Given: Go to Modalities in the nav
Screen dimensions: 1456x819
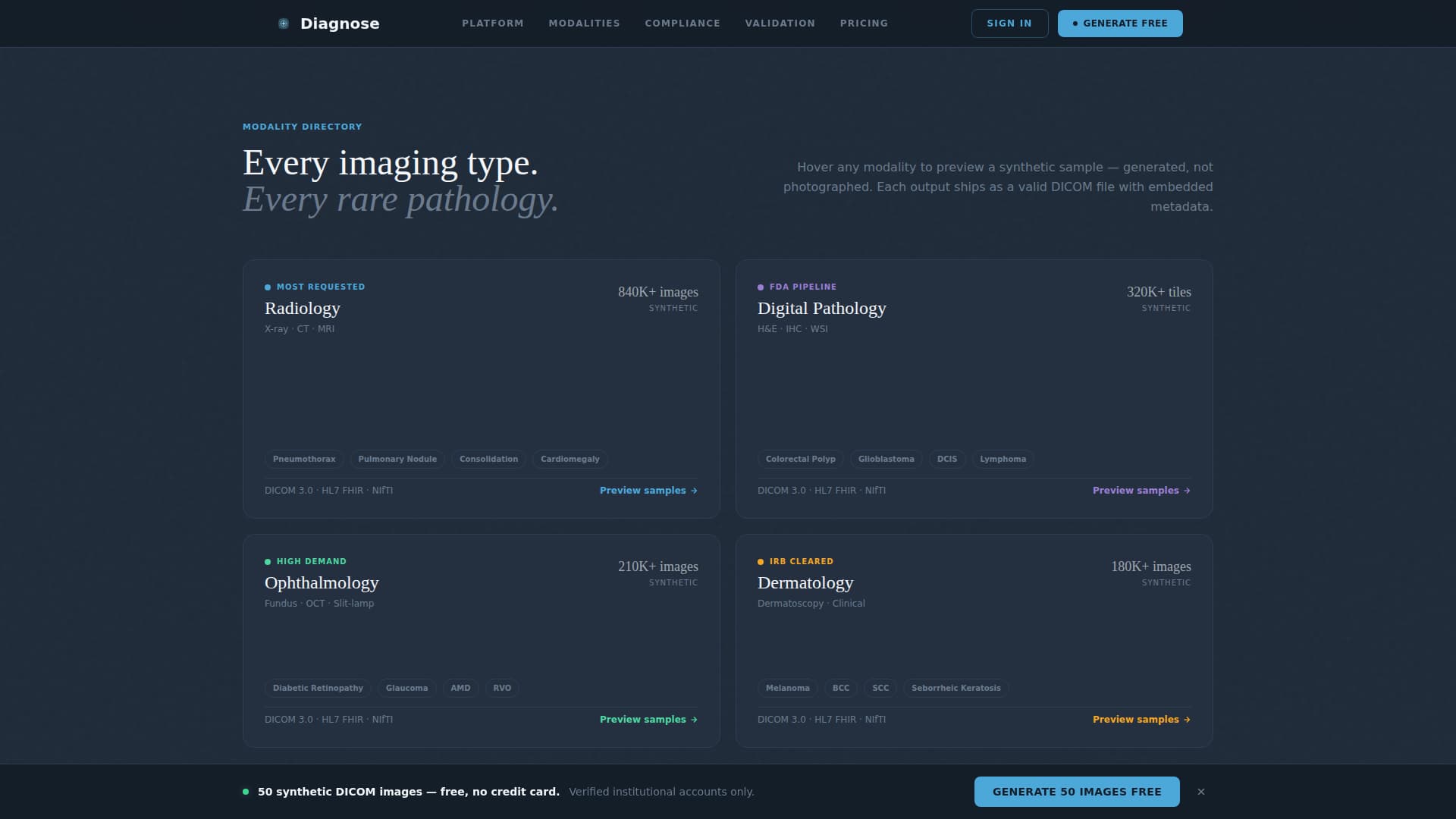Looking at the screenshot, I should pyautogui.click(x=584, y=24).
